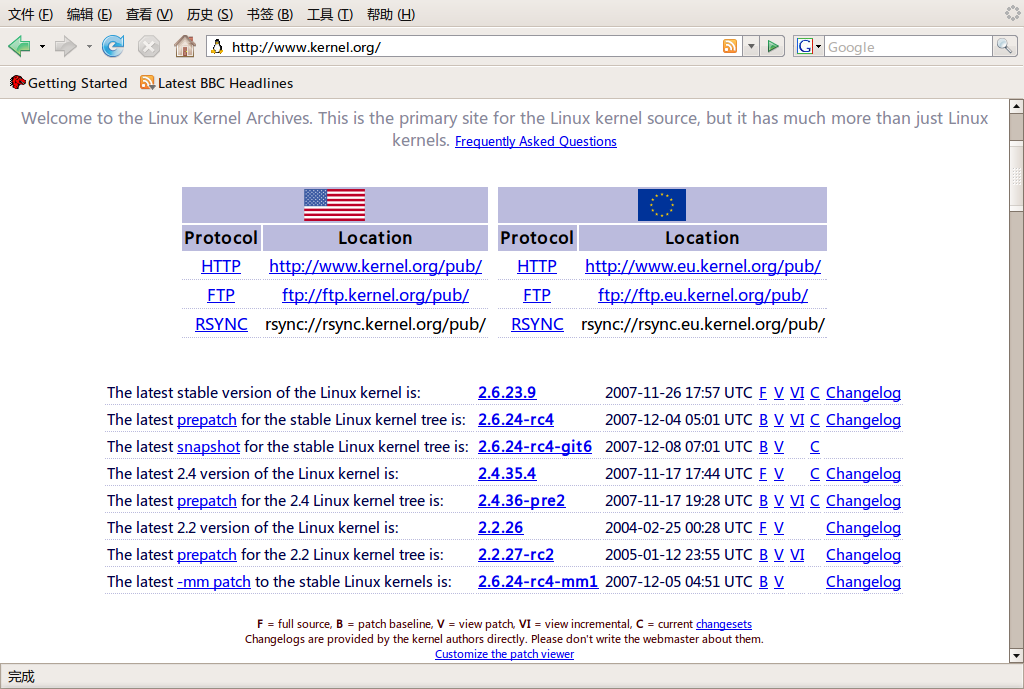Open 2.4.35.4 version link
The image size is (1024, 689).
pos(507,473)
